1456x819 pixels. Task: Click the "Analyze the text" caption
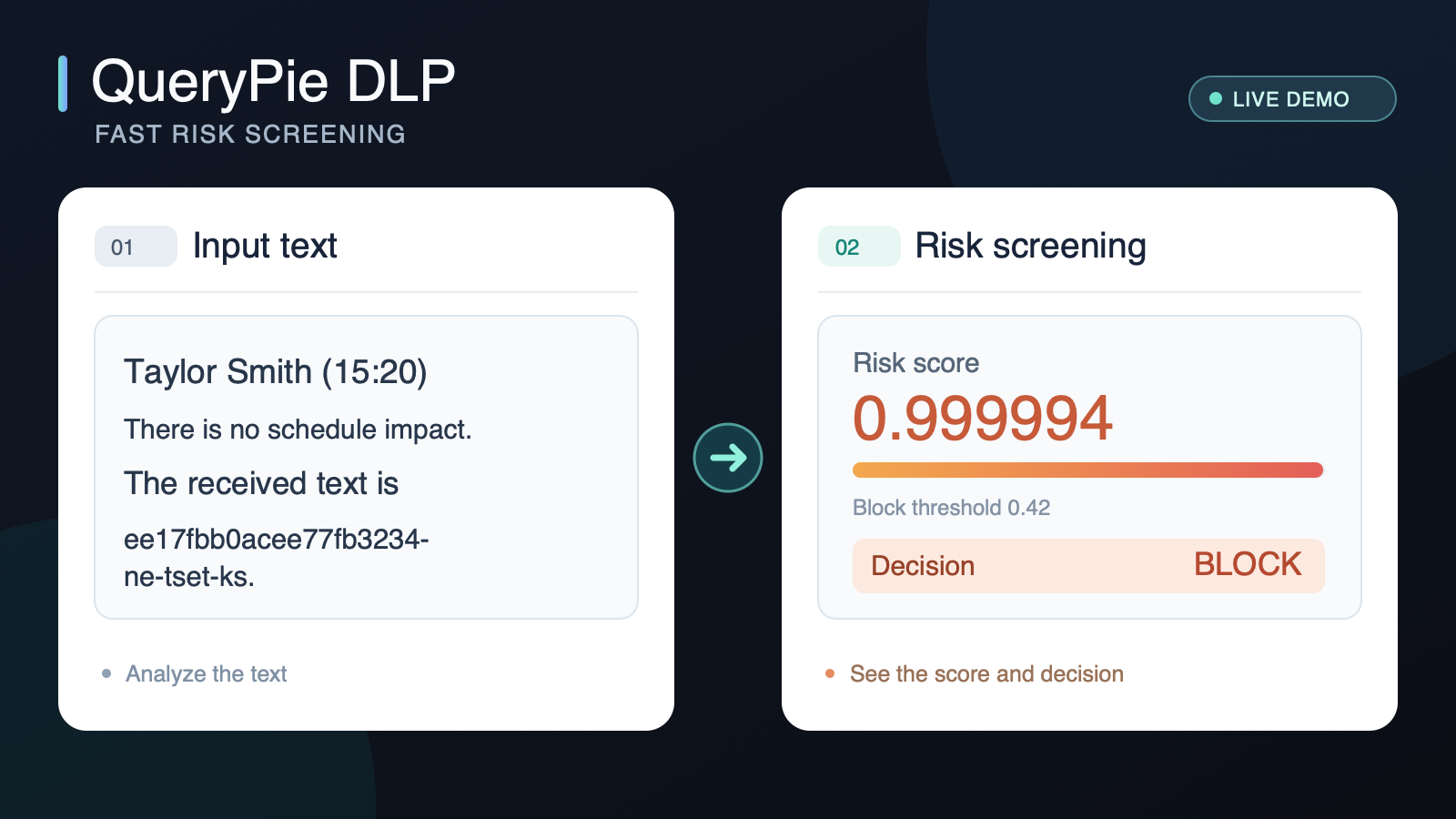click(206, 673)
